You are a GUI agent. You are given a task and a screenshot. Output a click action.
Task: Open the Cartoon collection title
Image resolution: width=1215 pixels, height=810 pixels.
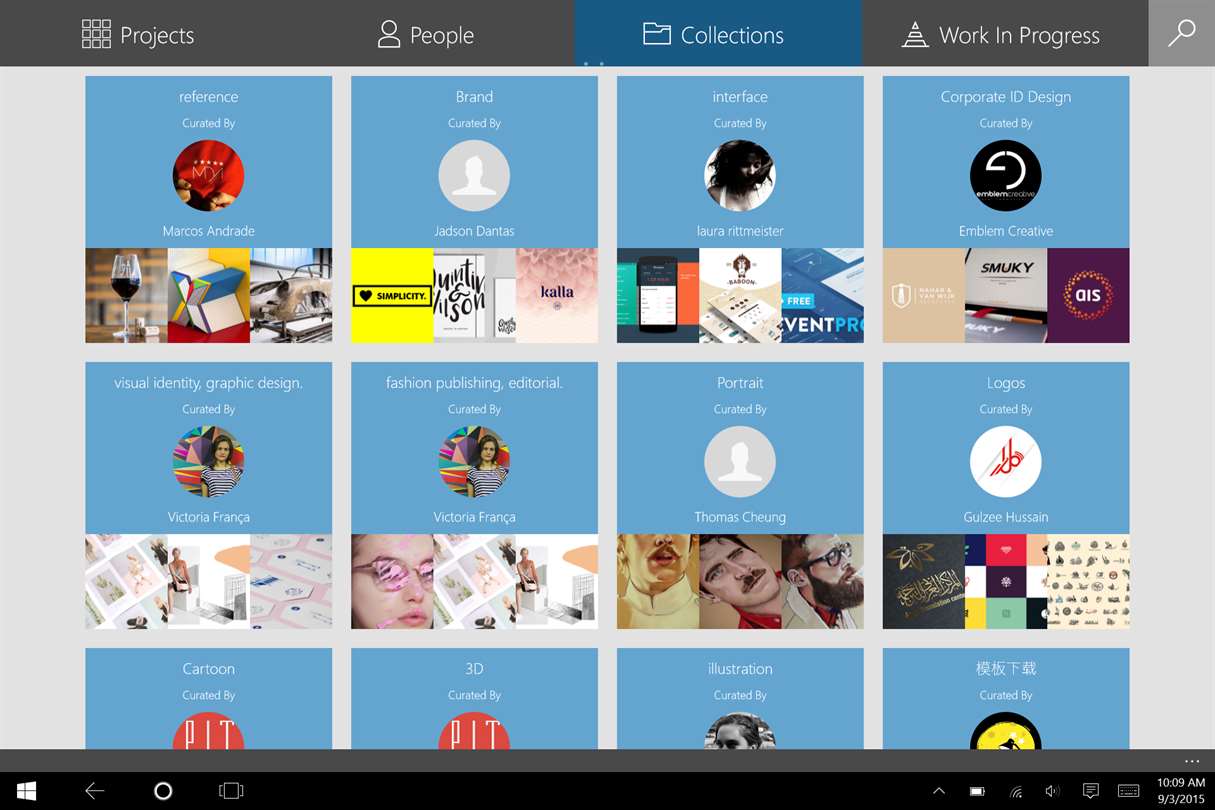click(x=209, y=669)
